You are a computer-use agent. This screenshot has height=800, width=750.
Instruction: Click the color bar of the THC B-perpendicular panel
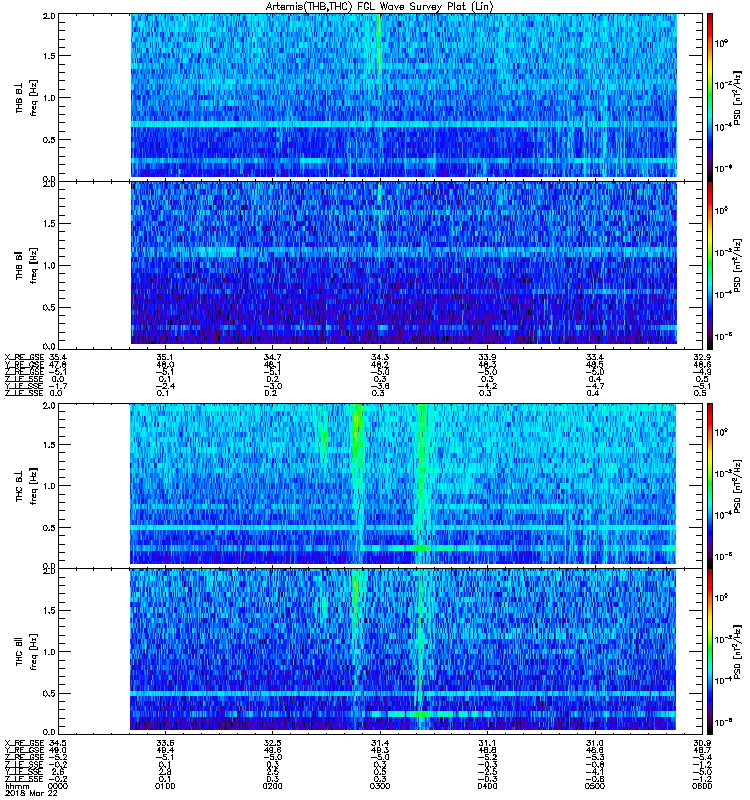pyautogui.click(x=710, y=486)
